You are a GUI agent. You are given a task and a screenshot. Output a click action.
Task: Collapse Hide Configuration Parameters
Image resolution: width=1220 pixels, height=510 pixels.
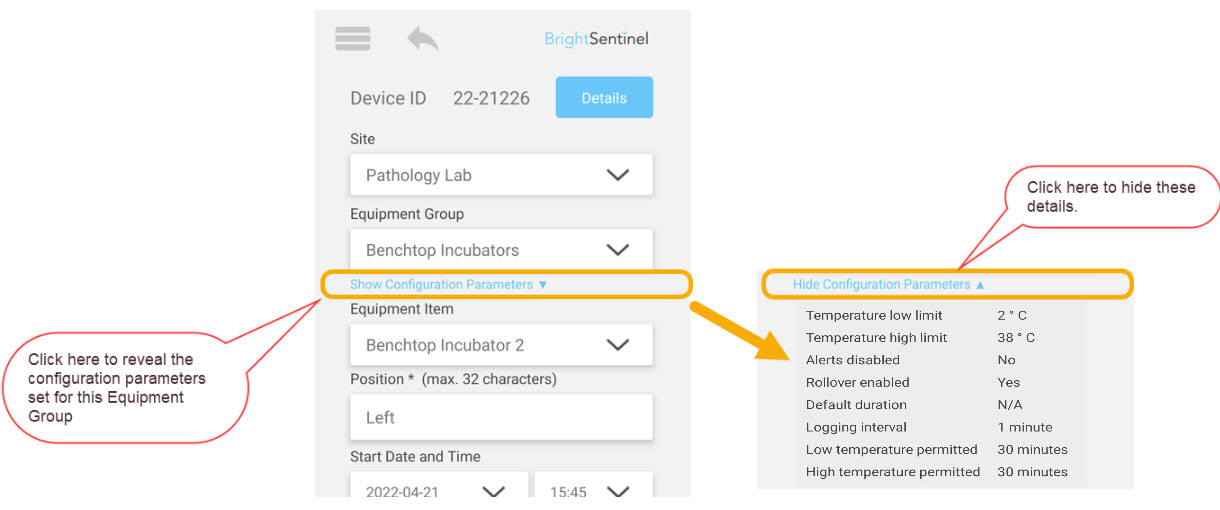click(889, 284)
